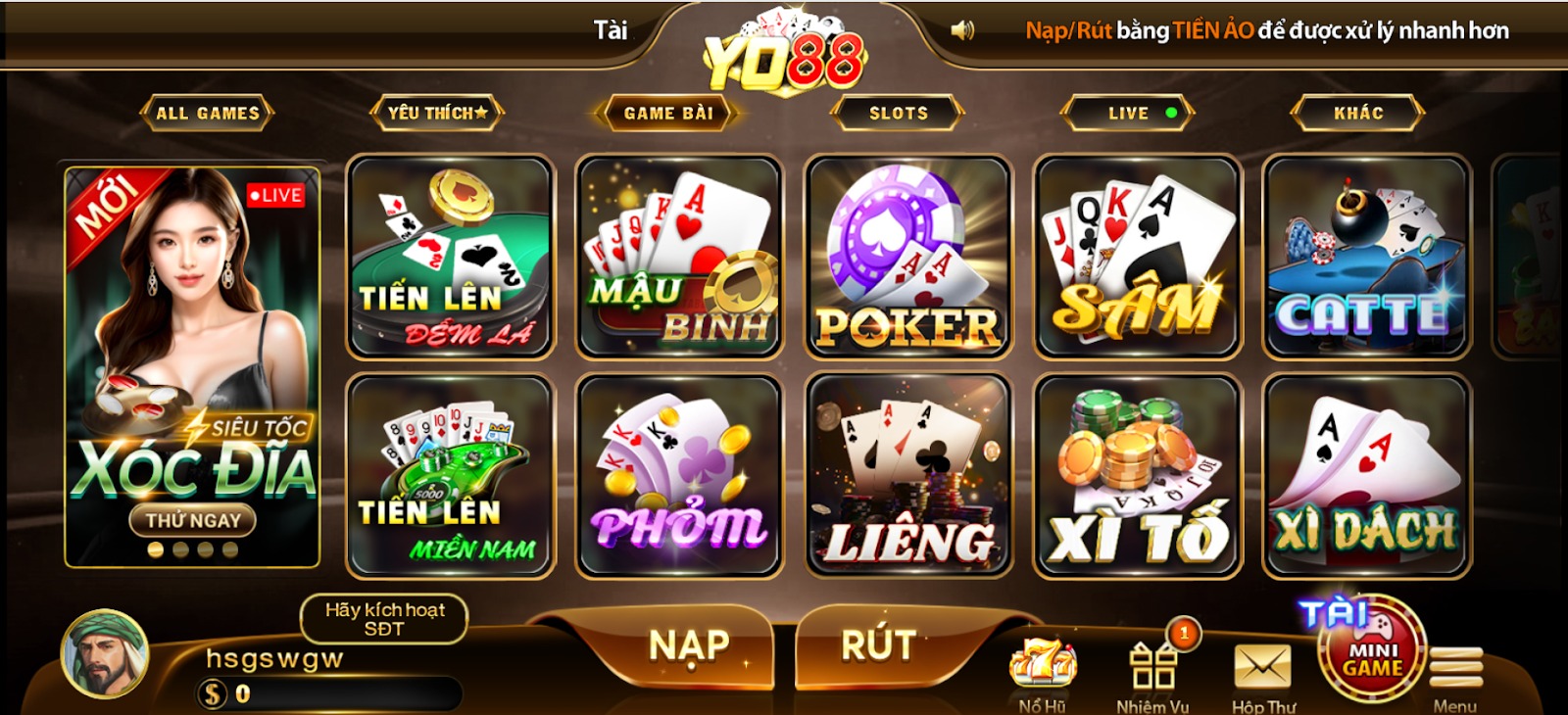Viewport: 1568px width, 715px height.
Task: Open the Tài Mini Game launcher
Action: (x=1369, y=650)
